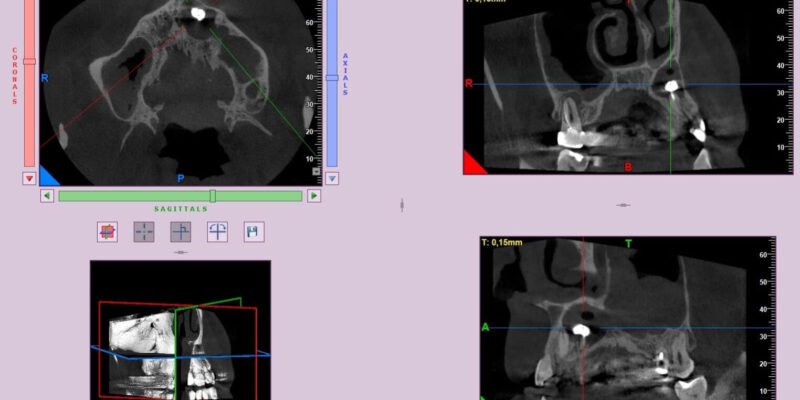
Task: Click the red B orientation marker in coronal view
Action: click(x=629, y=167)
